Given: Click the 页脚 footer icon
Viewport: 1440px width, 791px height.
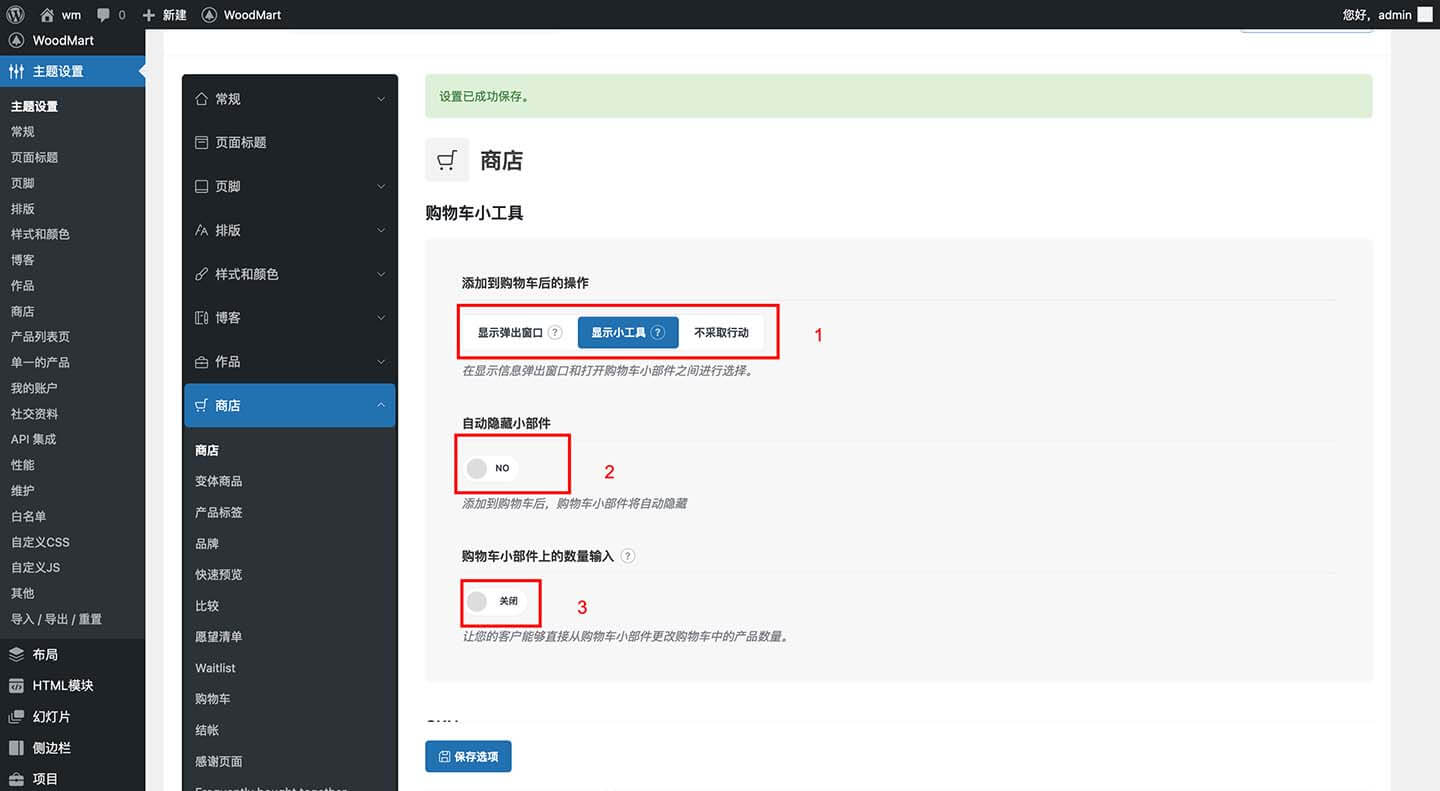Looking at the screenshot, I should (201, 186).
